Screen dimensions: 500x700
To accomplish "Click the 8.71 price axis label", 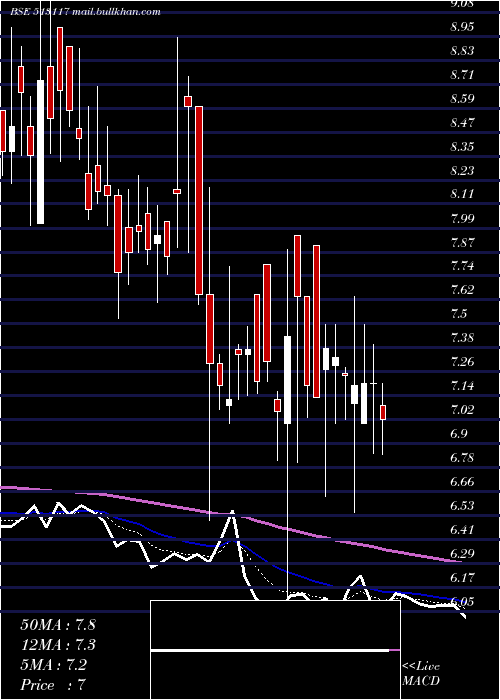I will pos(462,75).
